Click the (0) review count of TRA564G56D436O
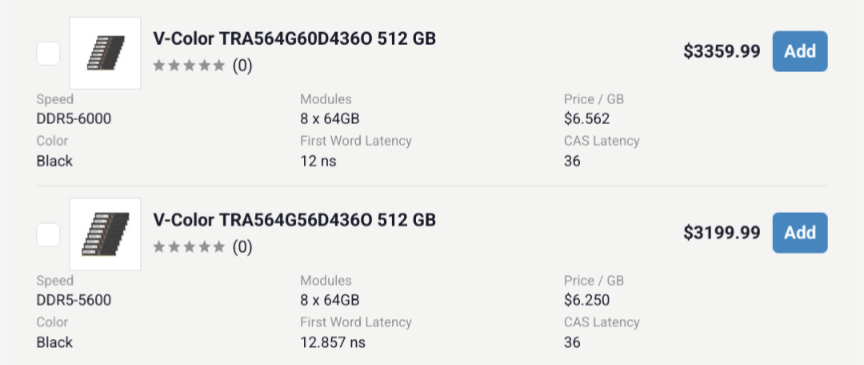This screenshot has width=864, height=365. [242, 247]
